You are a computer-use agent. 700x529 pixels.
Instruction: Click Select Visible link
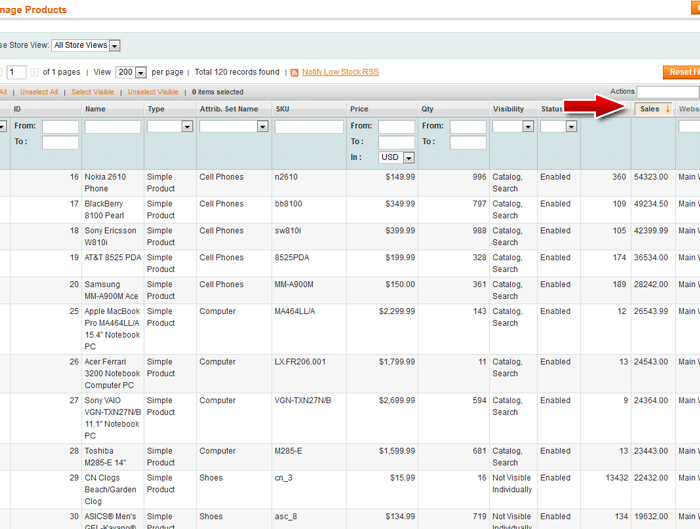click(92, 92)
